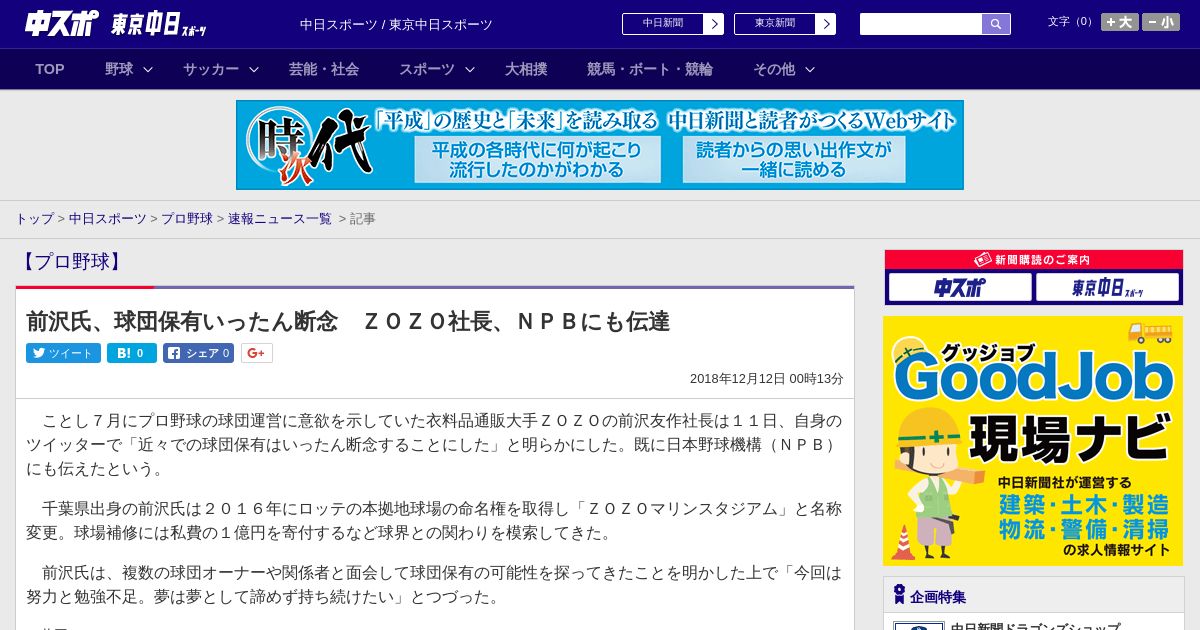1200x630 pixels.
Task: Click the search magnifier button
Action: coord(996,24)
